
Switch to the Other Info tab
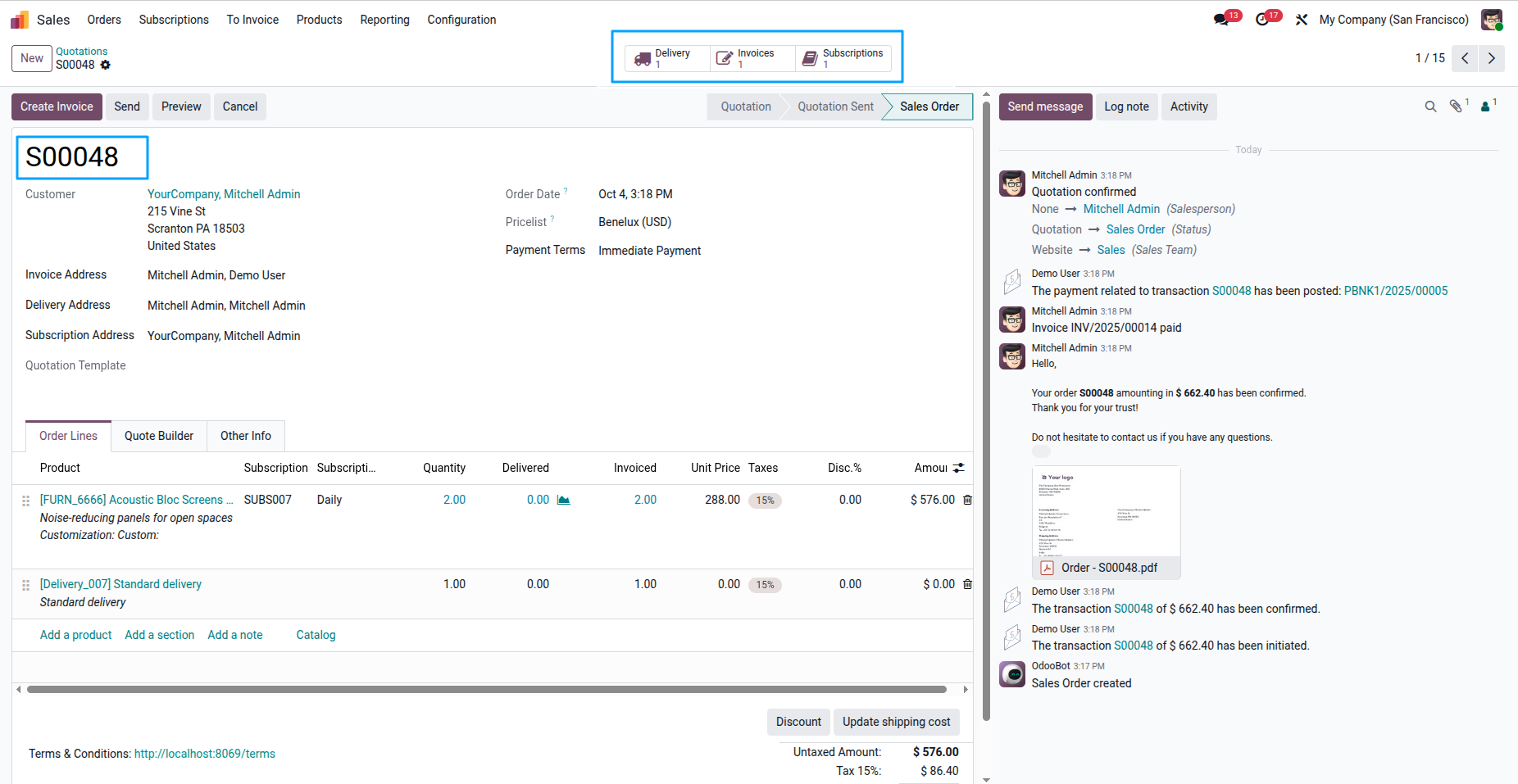click(x=246, y=436)
